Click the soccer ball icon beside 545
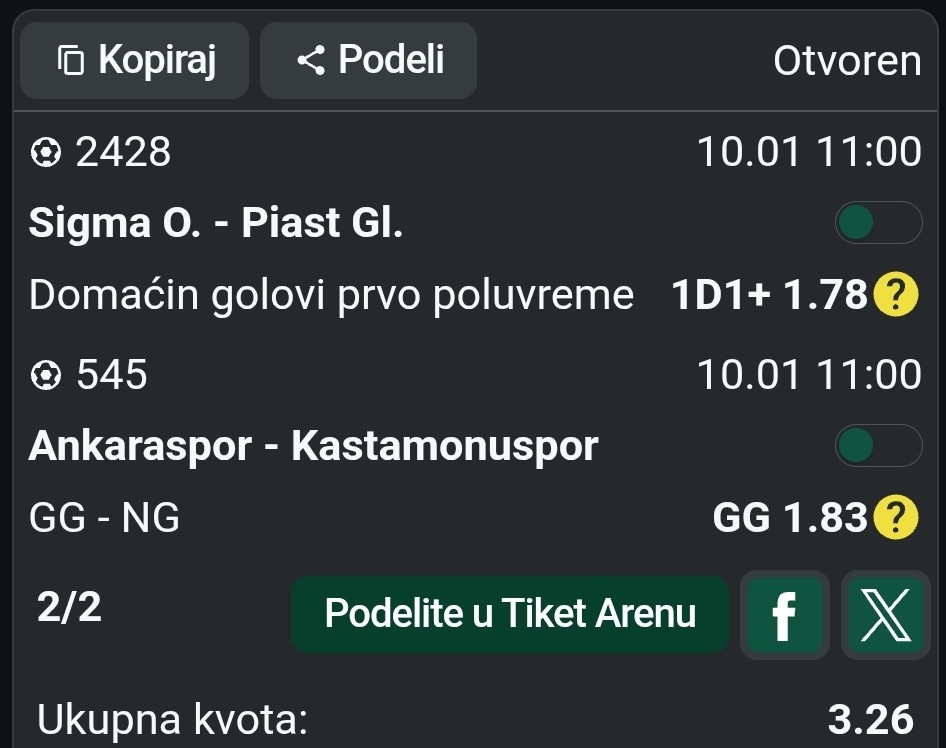Viewport: 946px width, 748px height. click(x=45, y=376)
